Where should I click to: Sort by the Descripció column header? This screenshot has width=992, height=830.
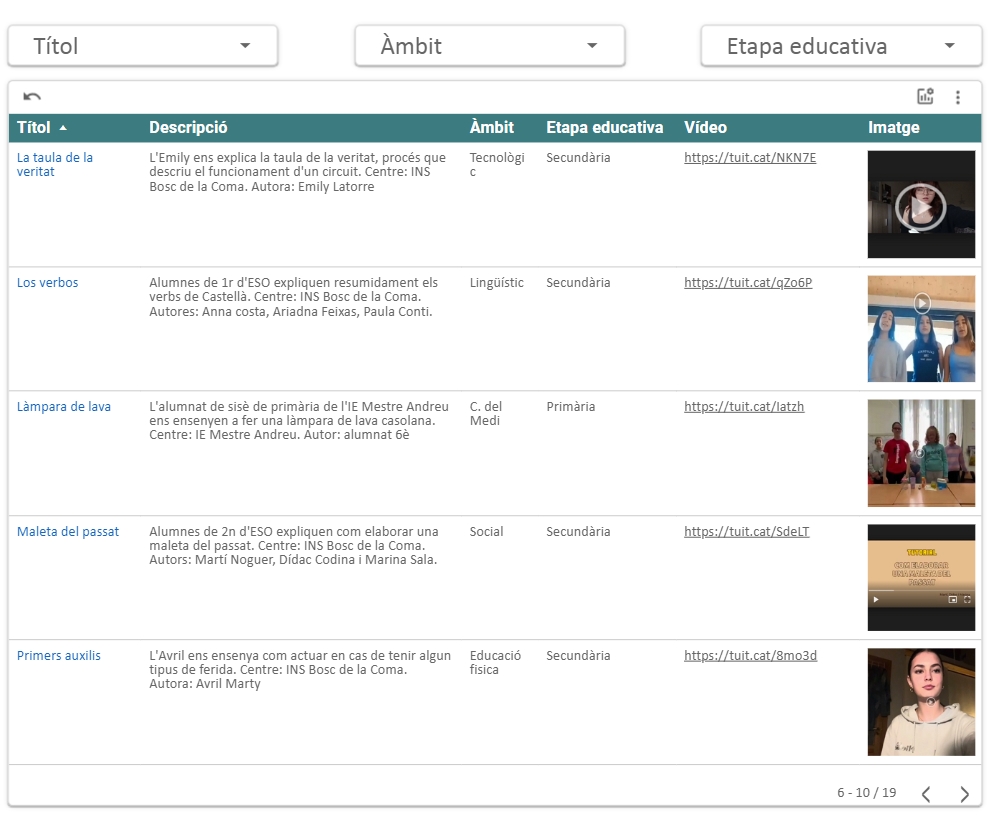click(188, 128)
